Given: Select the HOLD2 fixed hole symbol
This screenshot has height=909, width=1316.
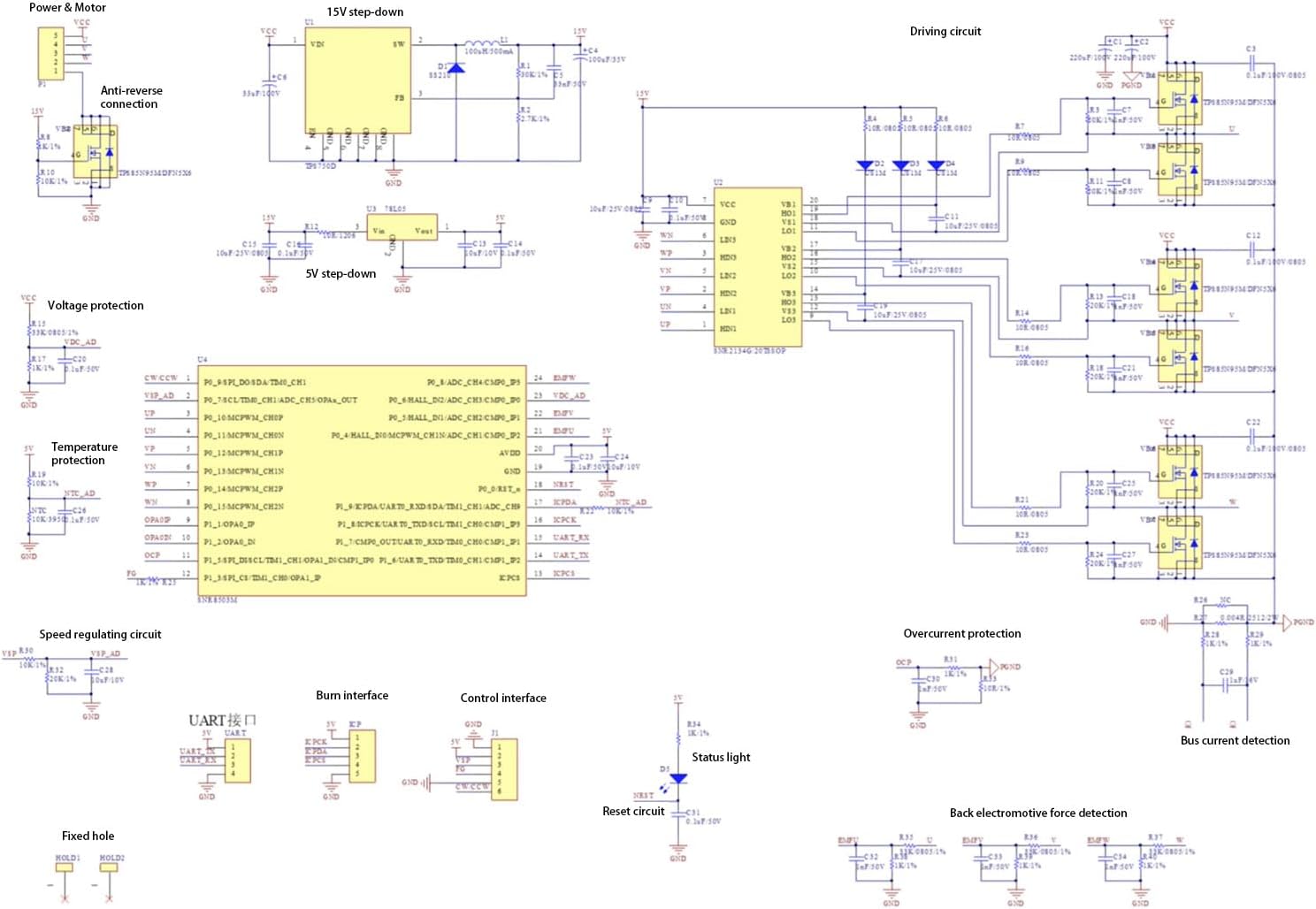Looking at the screenshot, I should click(109, 867).
